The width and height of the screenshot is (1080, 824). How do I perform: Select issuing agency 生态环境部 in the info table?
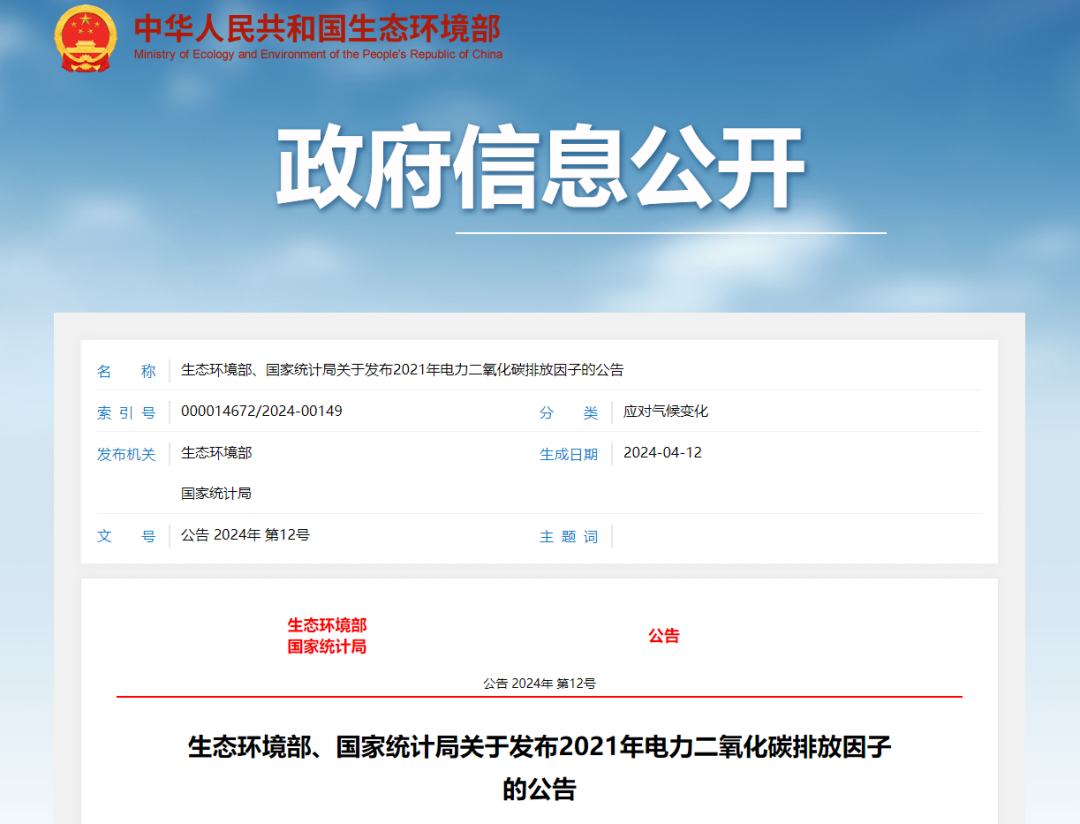click(x=216, y=453)
